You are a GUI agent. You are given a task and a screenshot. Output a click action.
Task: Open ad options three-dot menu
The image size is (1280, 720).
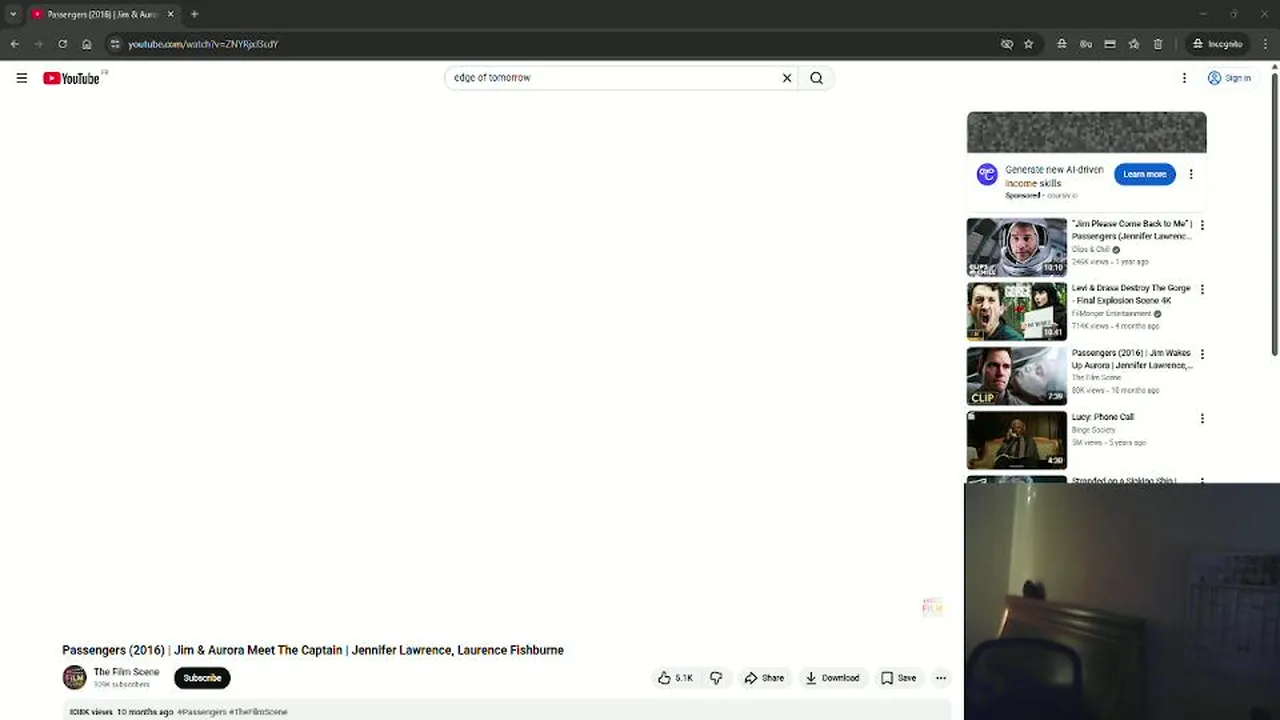pos(1190,174)
